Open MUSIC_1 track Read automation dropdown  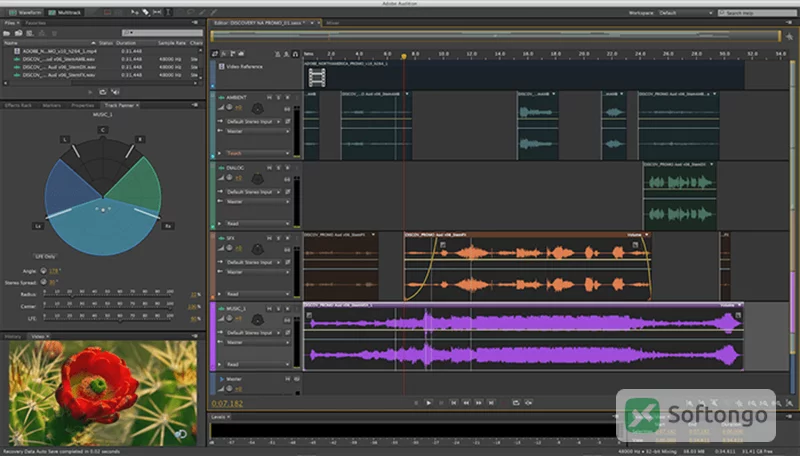pos(258,364)
